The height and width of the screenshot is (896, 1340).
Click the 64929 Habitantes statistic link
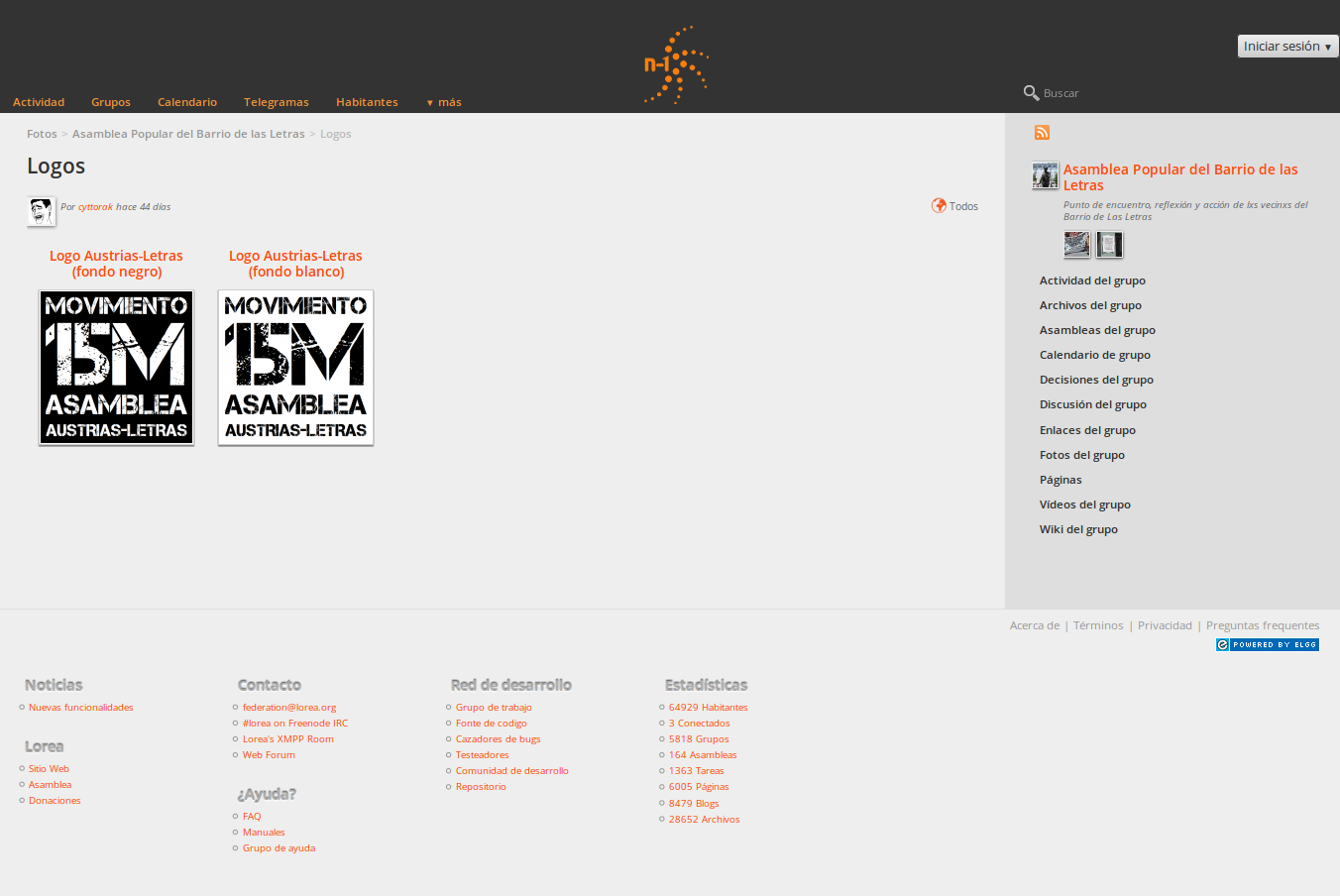pyautogui.click(x=709, y=708)
